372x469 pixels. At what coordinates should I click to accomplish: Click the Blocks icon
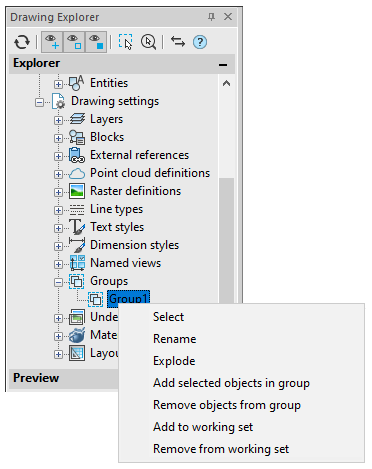(77, 137)
